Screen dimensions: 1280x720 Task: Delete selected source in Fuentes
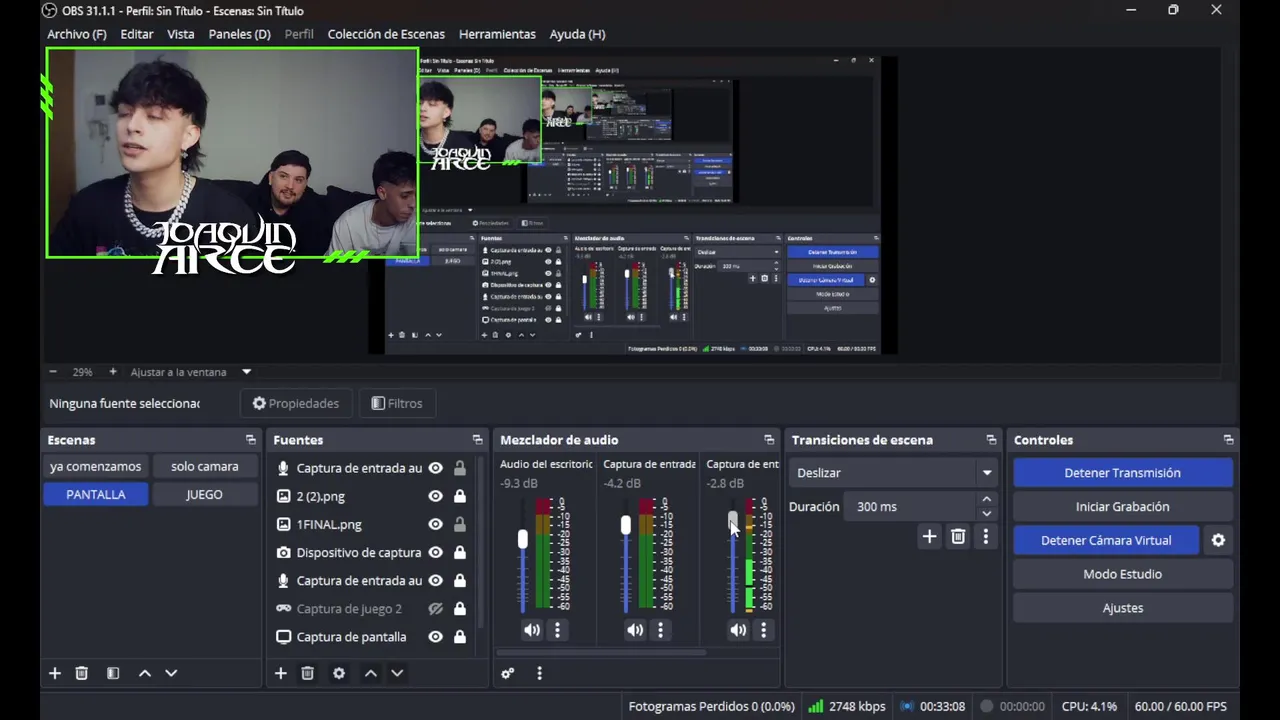pyautogui.click(x=308, y=673)
